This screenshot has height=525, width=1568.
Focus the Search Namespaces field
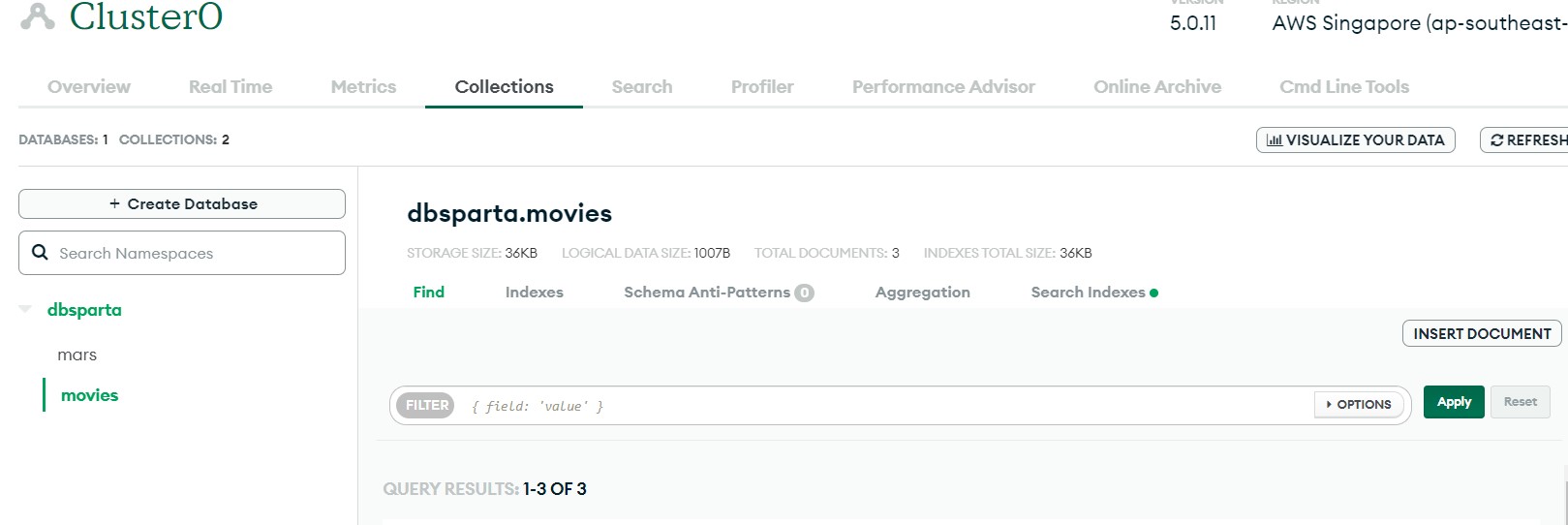tap(182, 253)
